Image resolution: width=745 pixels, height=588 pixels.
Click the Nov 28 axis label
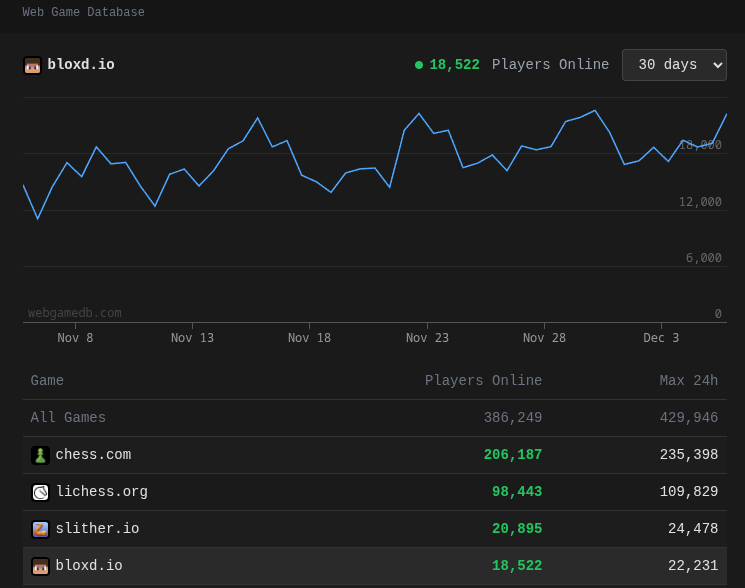coord(544,338)
